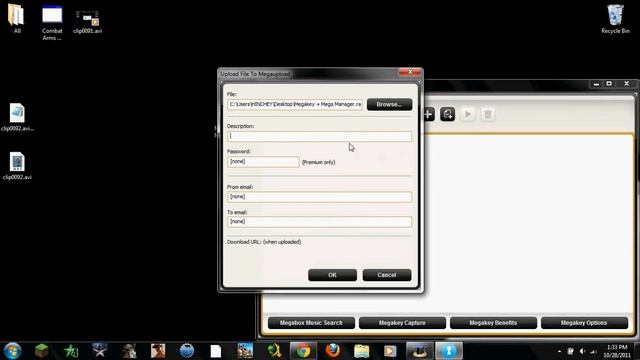Open Google Chrome from the taskbar
This screenshot has height=360, width=640.
[x=303, y=351]
